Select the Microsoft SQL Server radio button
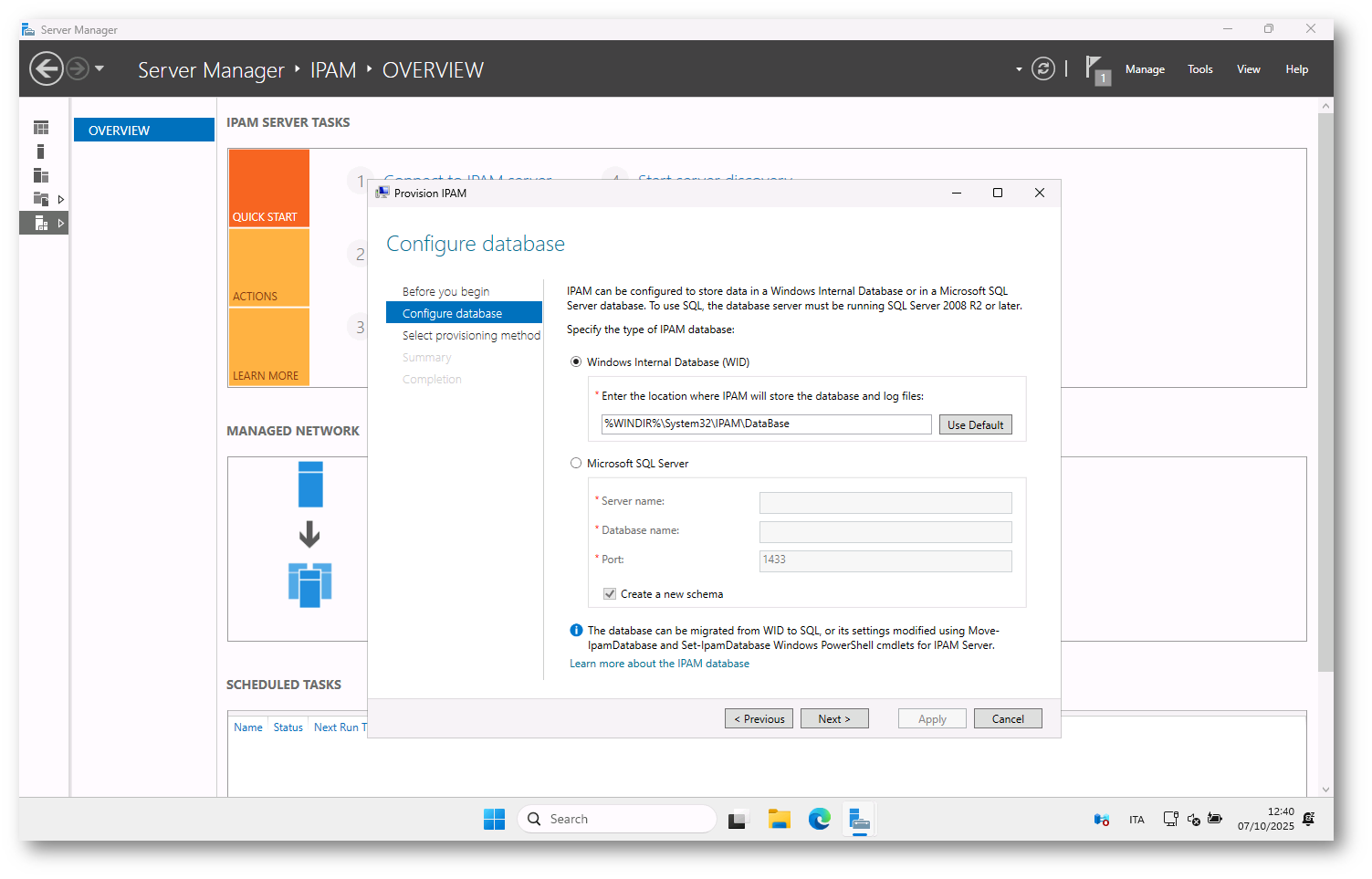1372x879 pixels. click(576, 464)
